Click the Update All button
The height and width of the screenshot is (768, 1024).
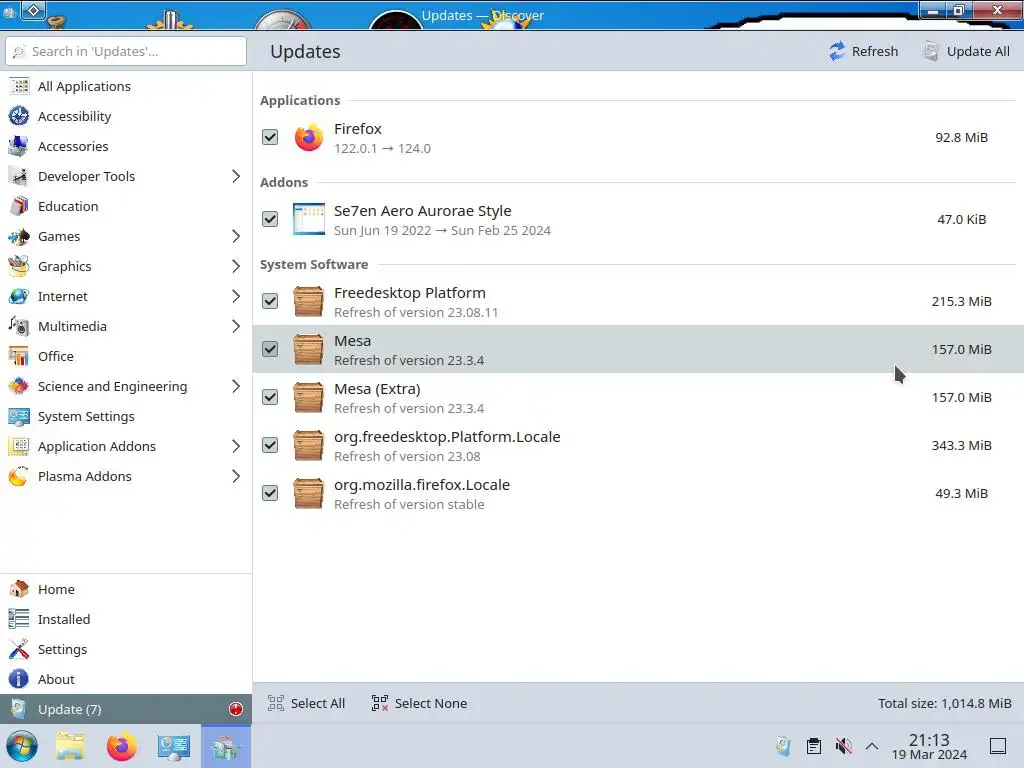coord(966,51)
